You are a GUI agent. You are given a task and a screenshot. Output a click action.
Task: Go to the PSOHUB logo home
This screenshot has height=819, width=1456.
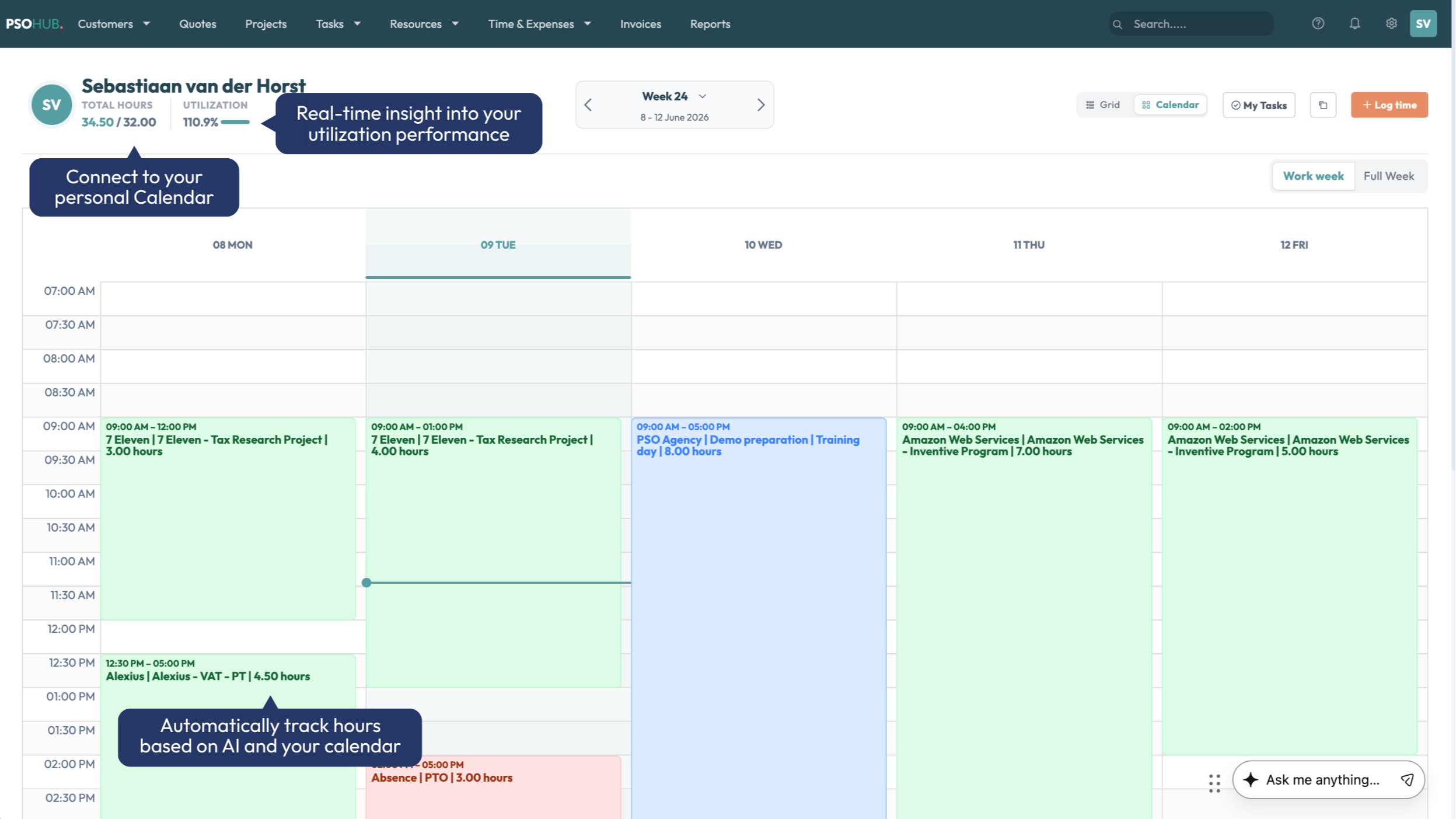point(34,24)
